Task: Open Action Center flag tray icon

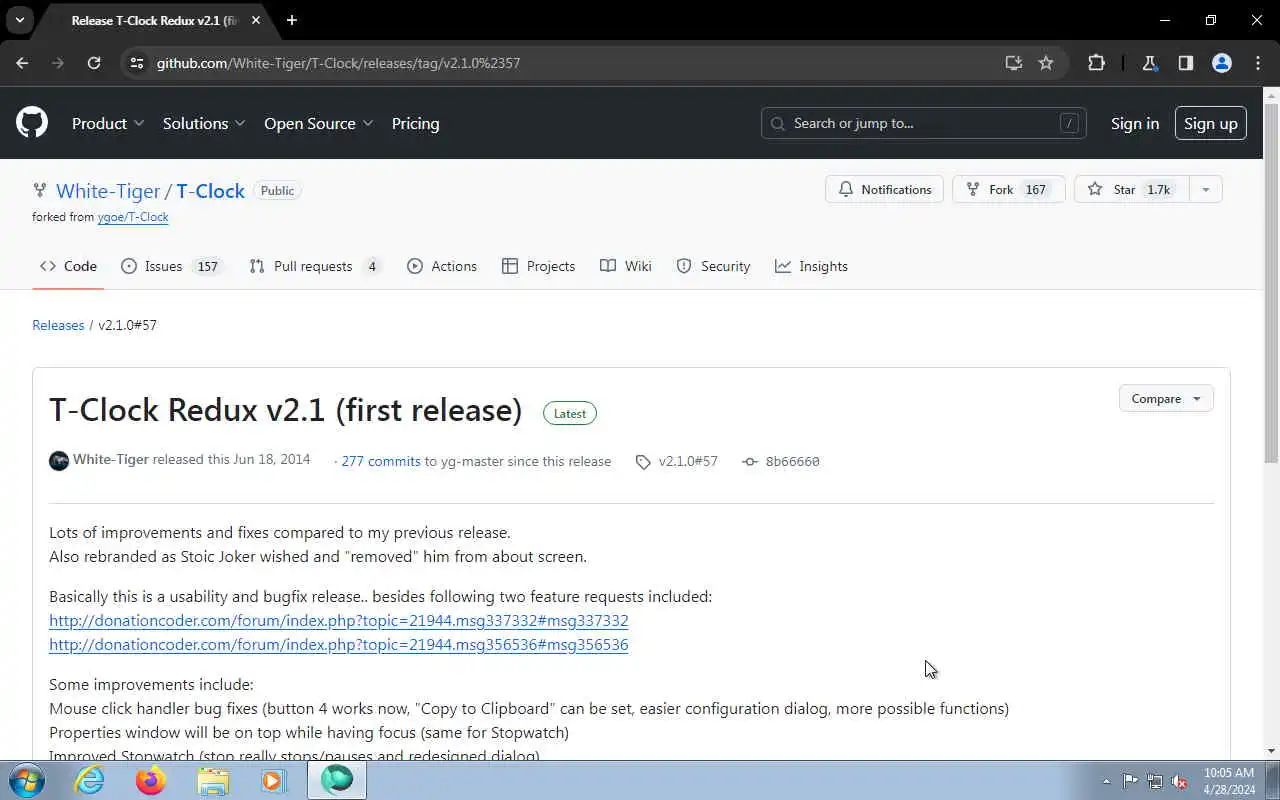Action: (x=1130, y=781)
